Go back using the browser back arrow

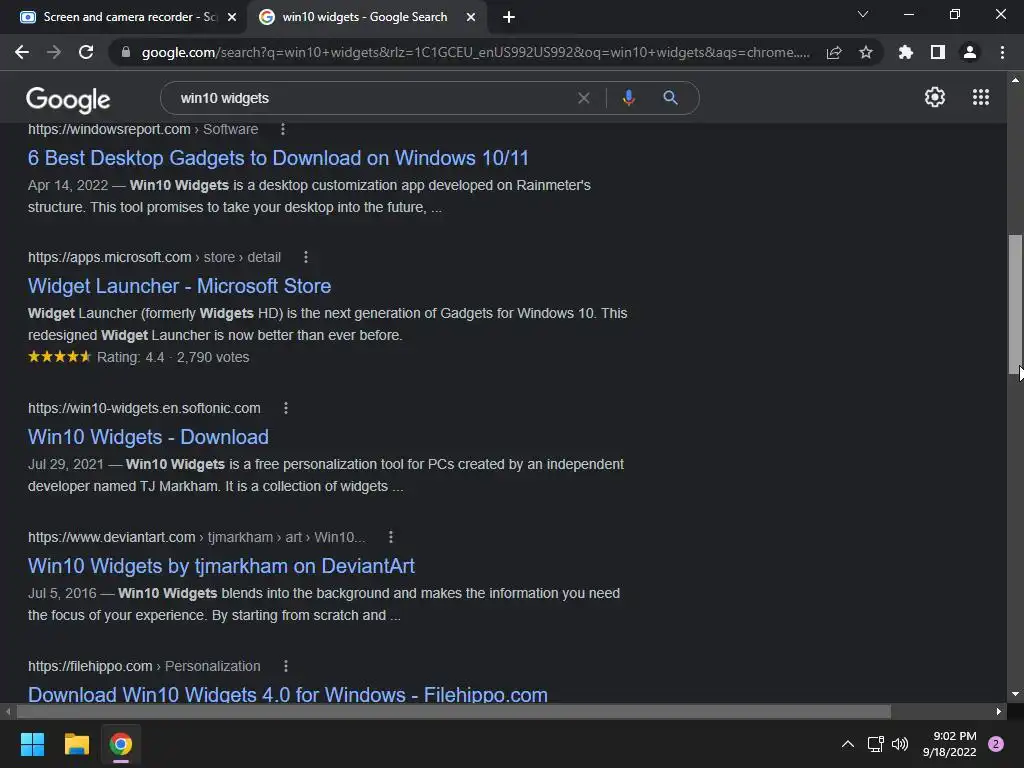click(22, 52)
